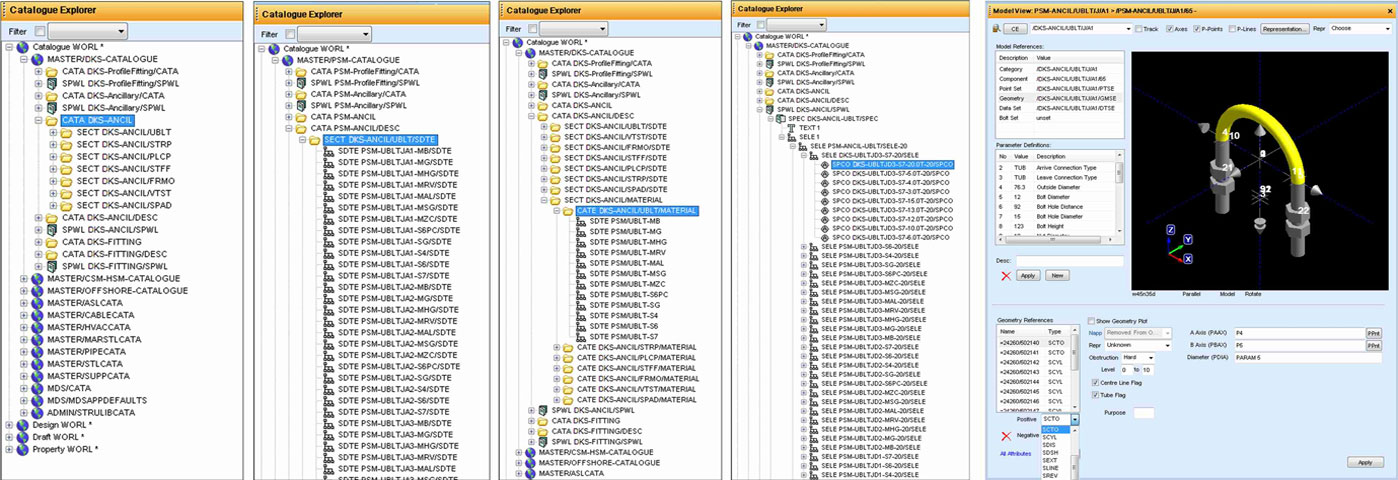Click red X icon beside Negative label
The width and height of the screenshot is (1398, 480).
click(1007, 436)
